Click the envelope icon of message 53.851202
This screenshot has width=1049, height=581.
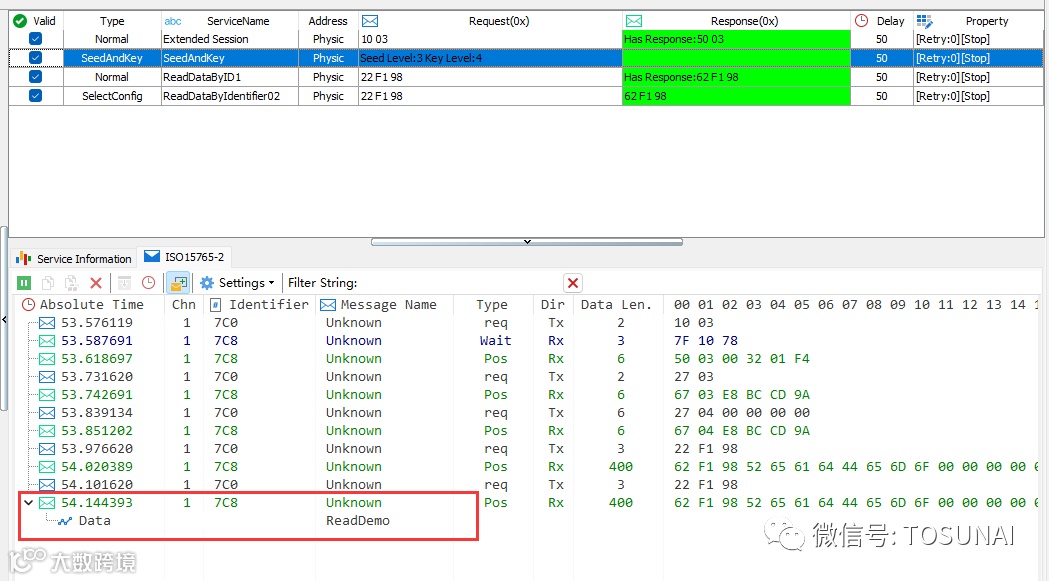(47, 431)
